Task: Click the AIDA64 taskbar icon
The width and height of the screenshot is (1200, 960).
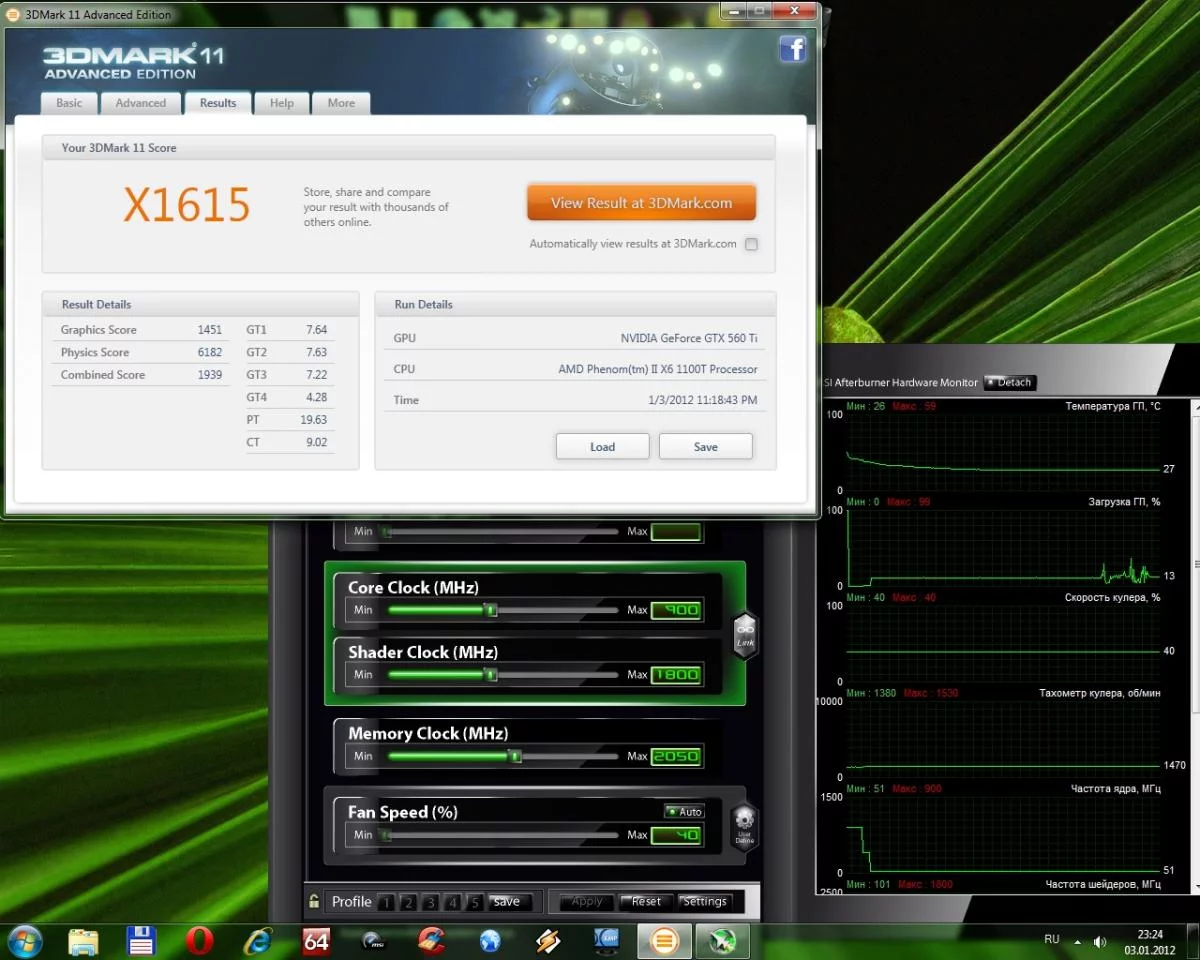Action: [x=316, y=941]
